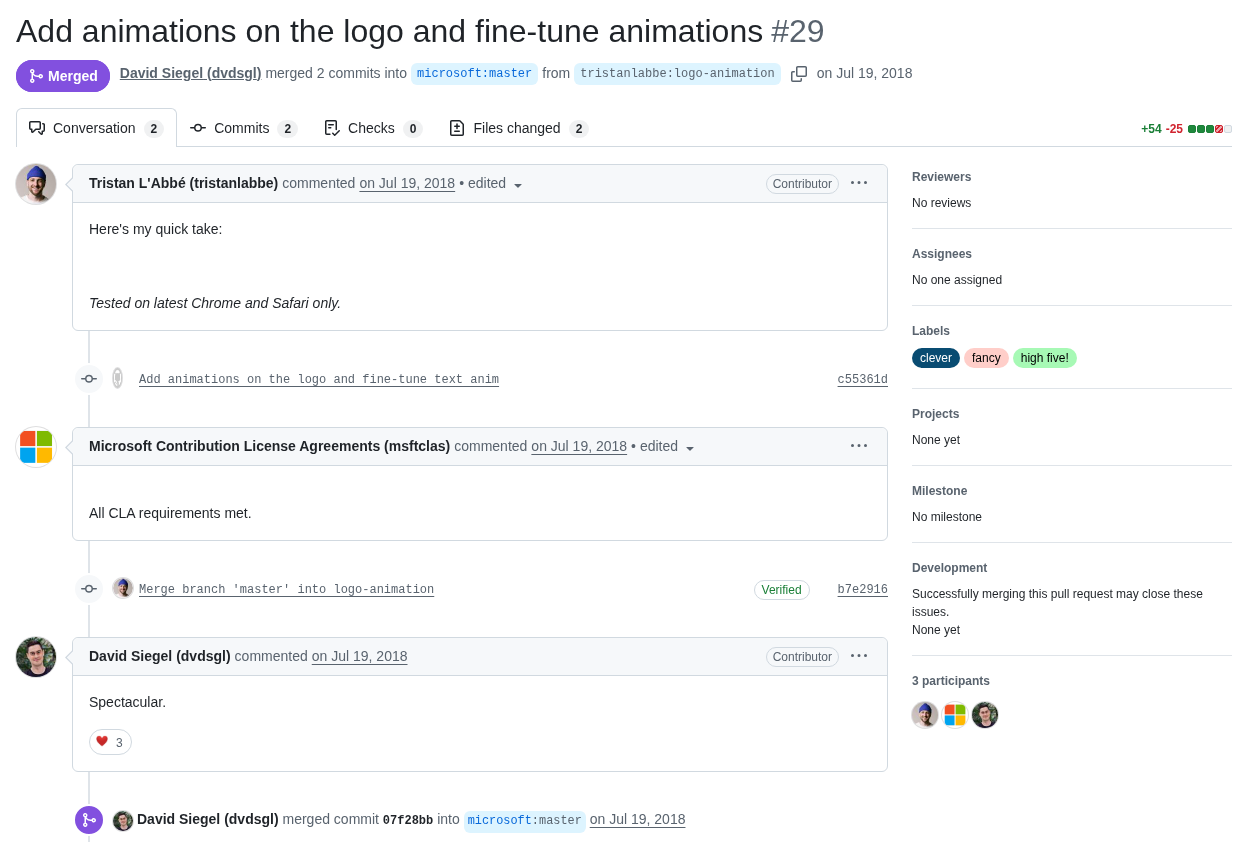Screen dimensions: 1244x842
Task: Click the '+54' additions count
Action: (x=1151, y=129)
